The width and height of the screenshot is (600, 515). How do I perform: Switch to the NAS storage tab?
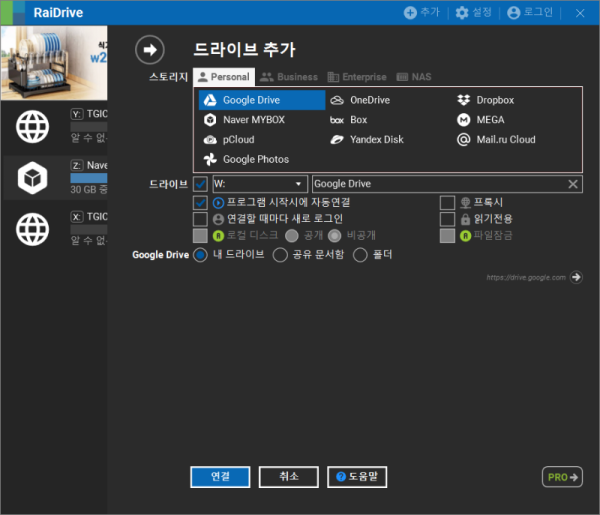414,77
